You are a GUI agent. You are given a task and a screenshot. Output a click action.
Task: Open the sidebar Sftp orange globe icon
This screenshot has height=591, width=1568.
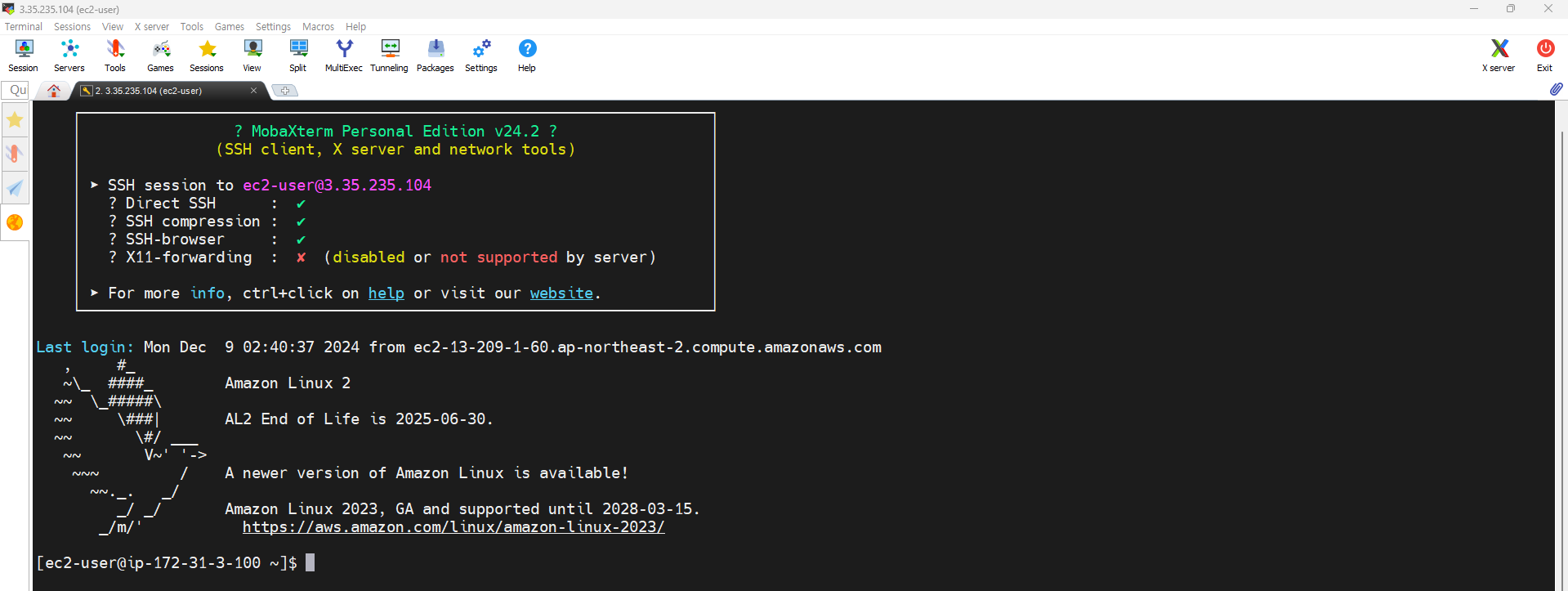click(15, 222)
